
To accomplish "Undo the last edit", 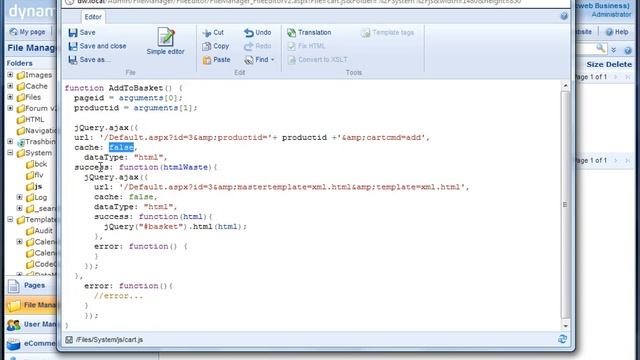I will pyautogui.click(x=258, y=32).
